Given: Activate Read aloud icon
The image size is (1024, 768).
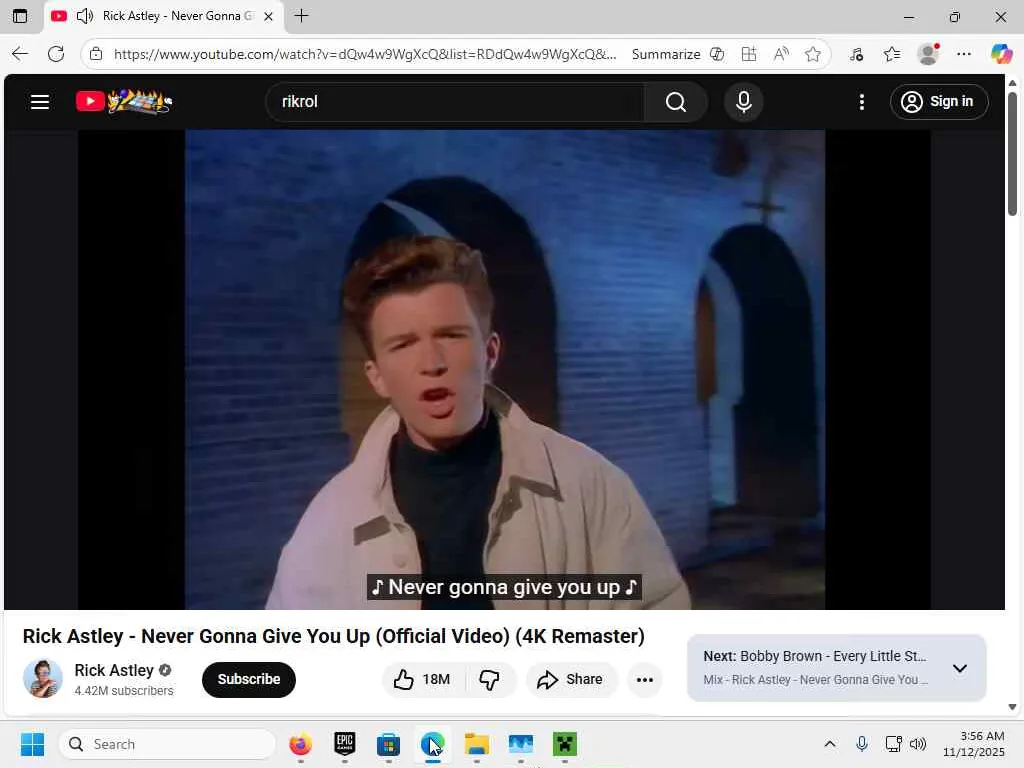Looking at the screenshot, I should (781, 54).
